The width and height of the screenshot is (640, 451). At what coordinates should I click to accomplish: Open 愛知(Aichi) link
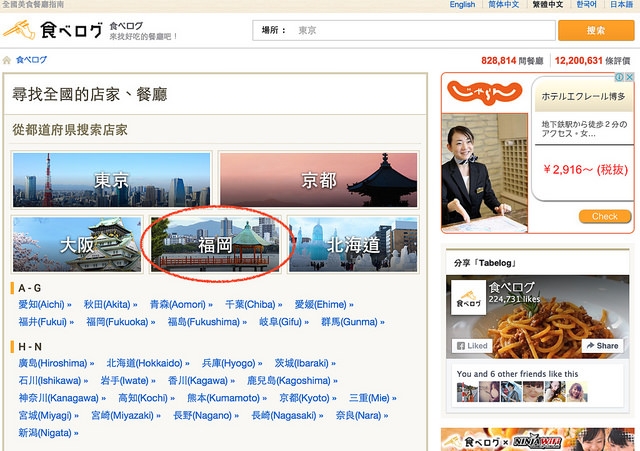pos(44,304)
